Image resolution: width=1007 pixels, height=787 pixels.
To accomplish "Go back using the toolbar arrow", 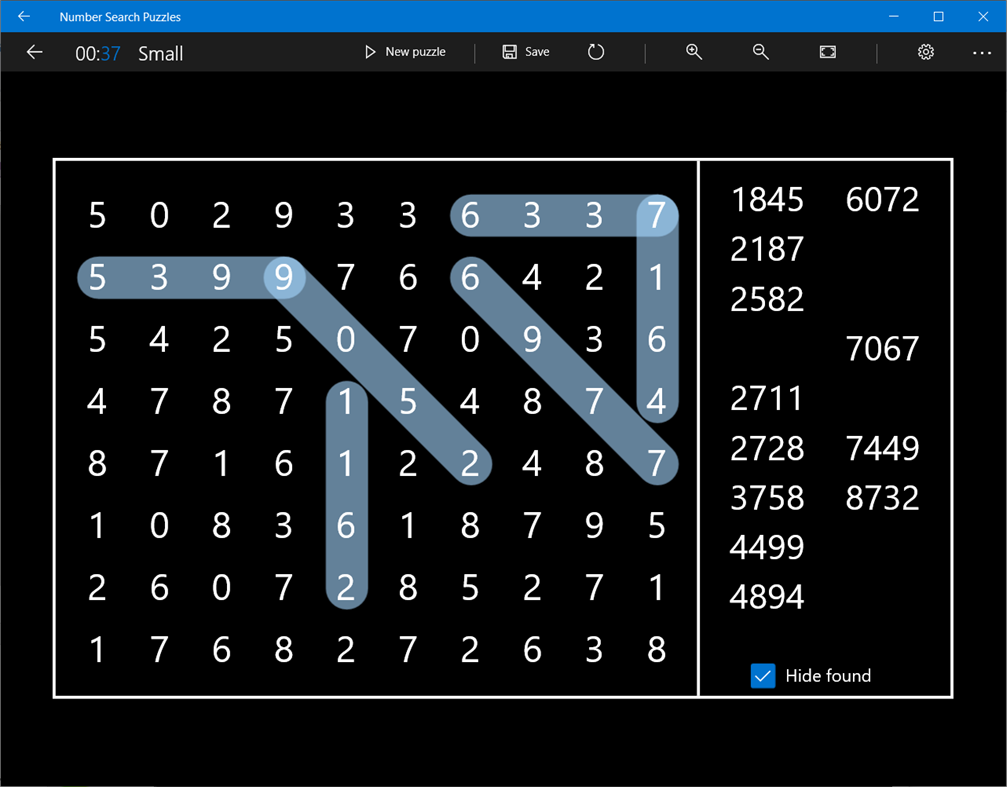I will tap(34, 52).
